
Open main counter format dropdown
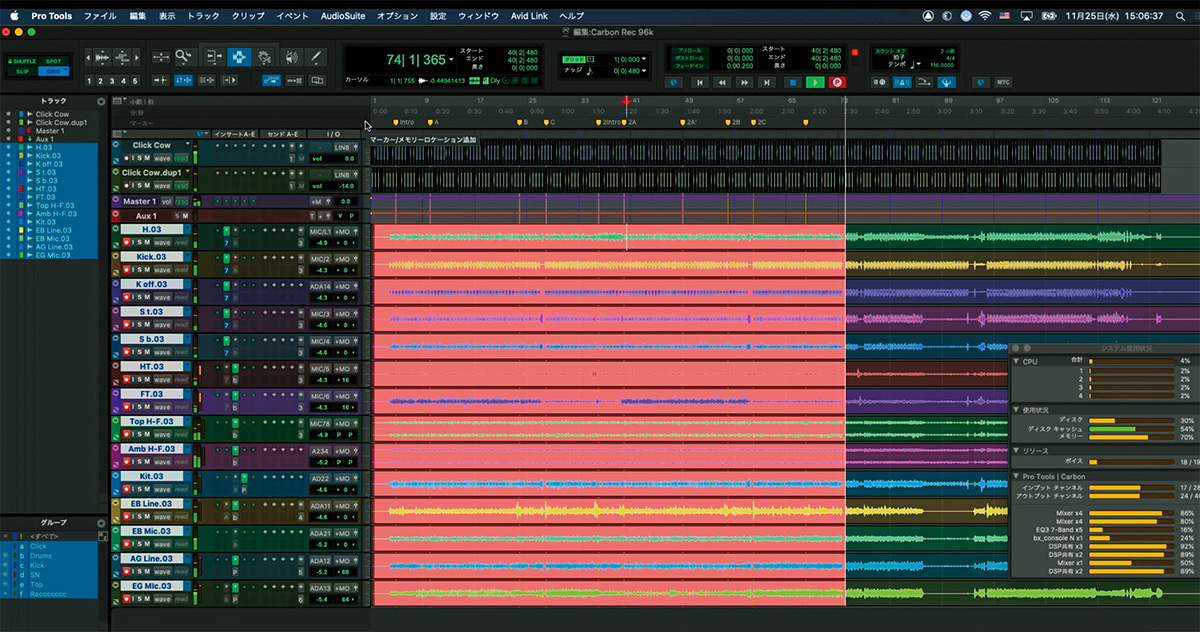coord(452,59)
